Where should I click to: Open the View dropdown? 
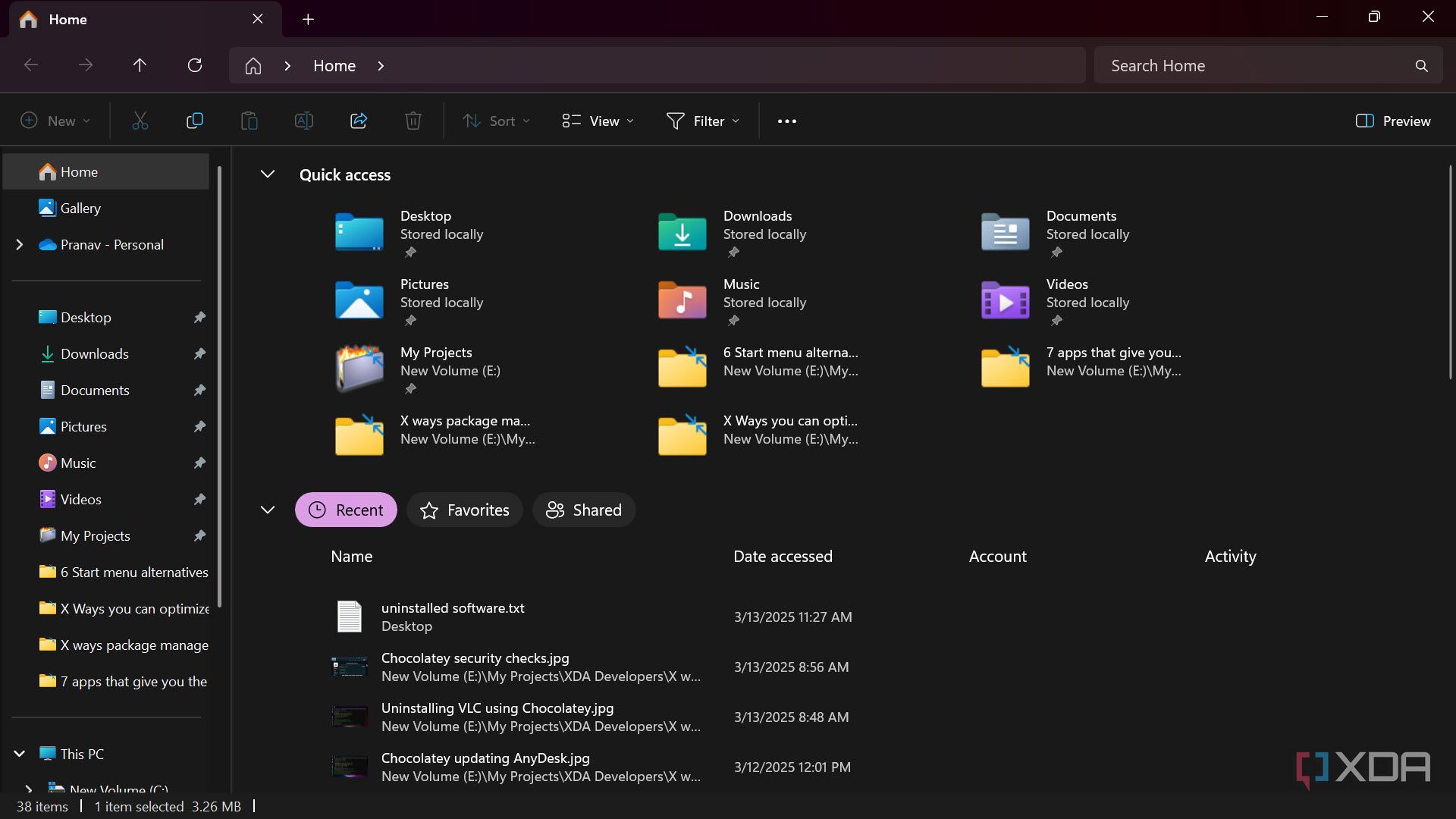[x=598, y=121]
